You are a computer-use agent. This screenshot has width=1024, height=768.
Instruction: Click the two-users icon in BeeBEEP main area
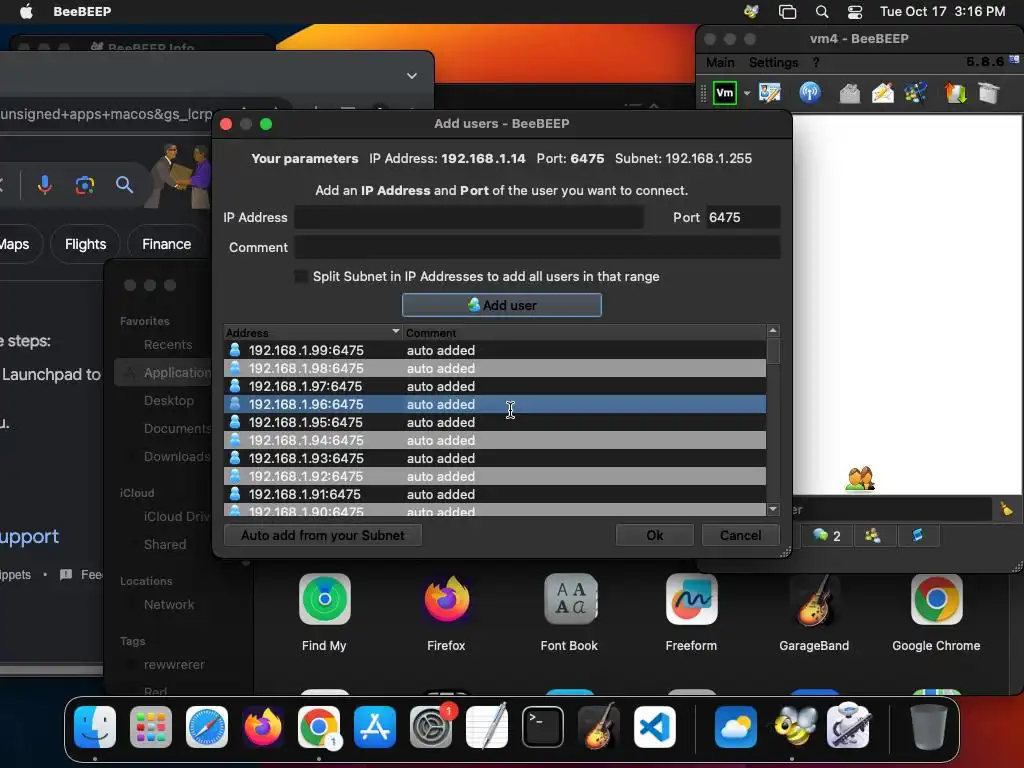859,479
